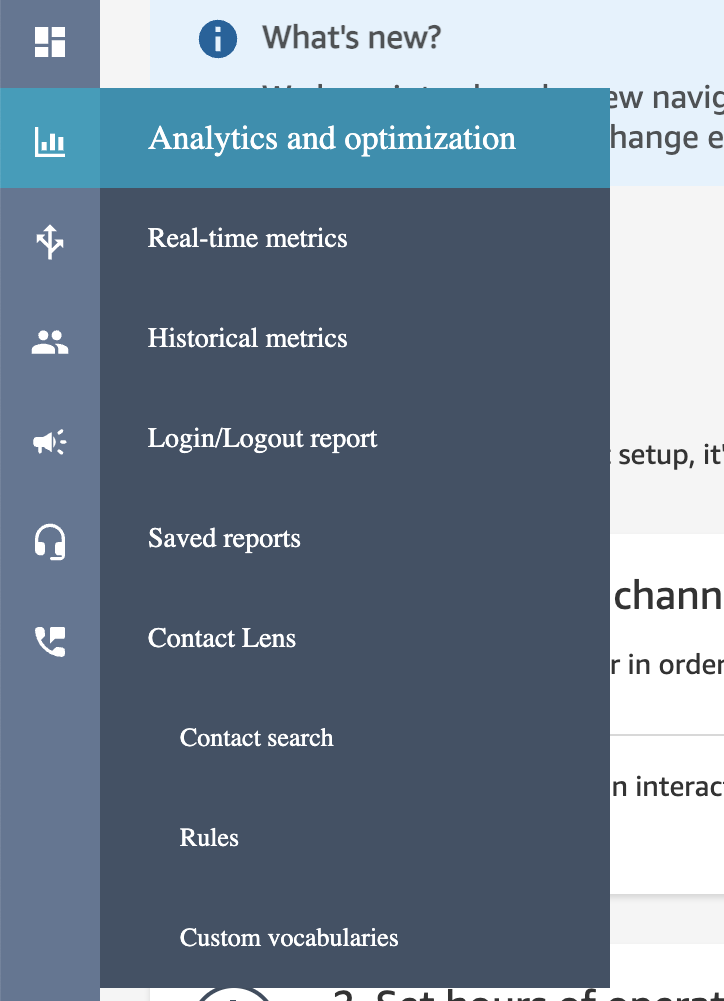
Task: Click the circular step icon at the bottom
Action: [233, 994]
